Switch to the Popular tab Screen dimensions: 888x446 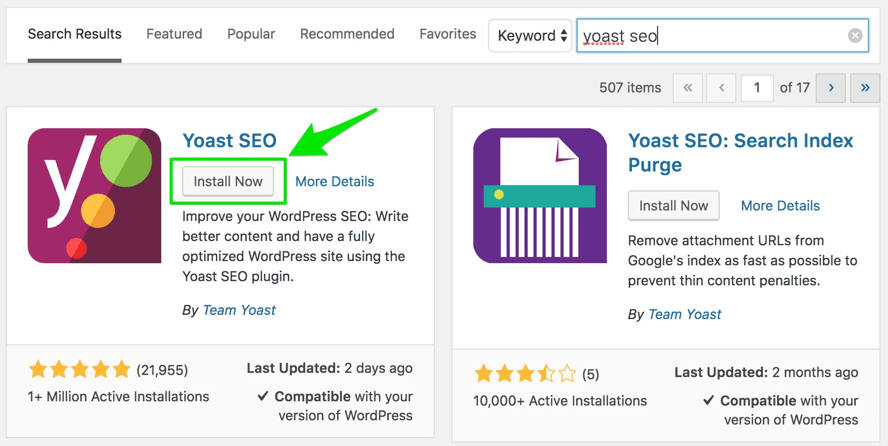tap(251, 34)
